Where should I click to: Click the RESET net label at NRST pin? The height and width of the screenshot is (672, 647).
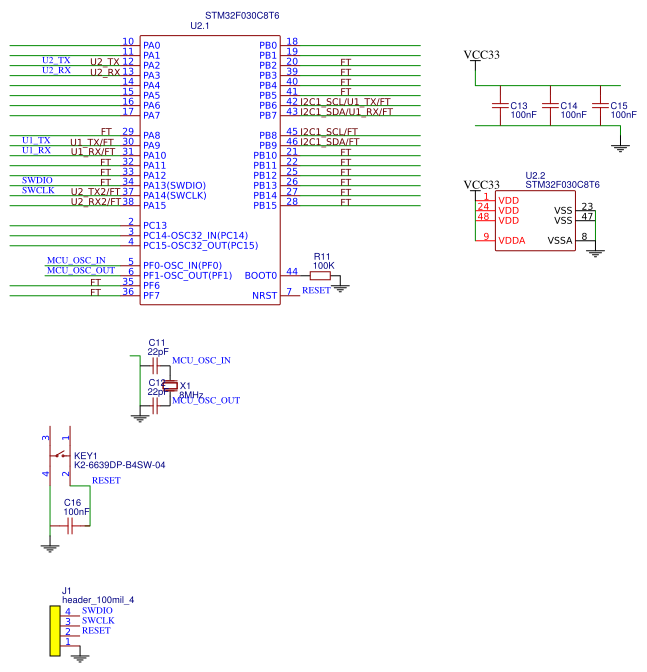coord(316,291)
